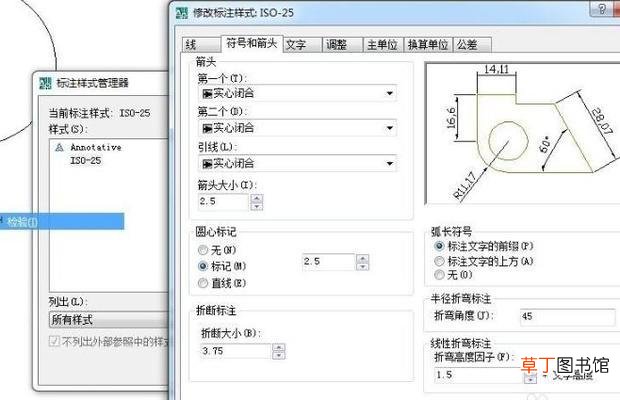Open the 所有样式 list dropdown
The image size is (620, 400).
pyautogui.click(x=110, y=320)
